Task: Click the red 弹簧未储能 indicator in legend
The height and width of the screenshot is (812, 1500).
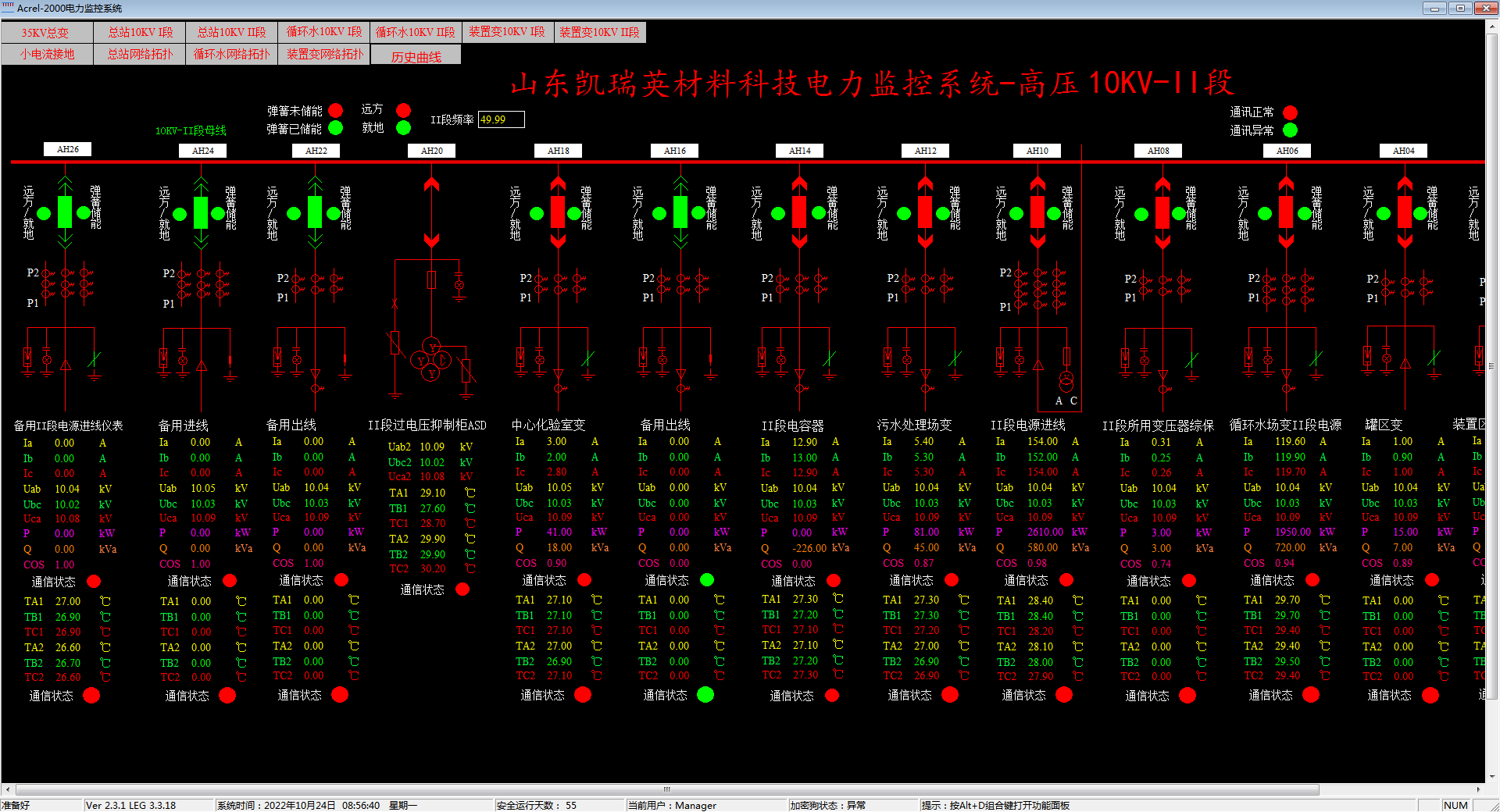Action: [336, 110]
